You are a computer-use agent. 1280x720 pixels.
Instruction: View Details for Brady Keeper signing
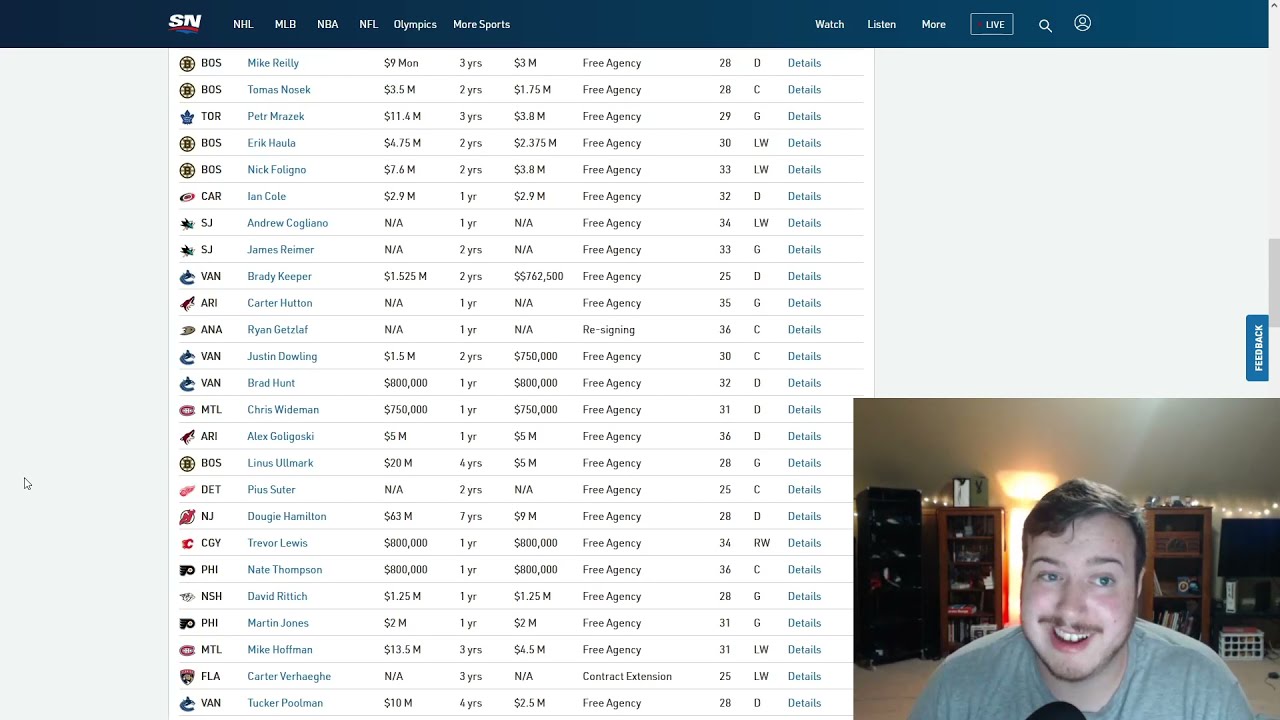tap(804, 276)
